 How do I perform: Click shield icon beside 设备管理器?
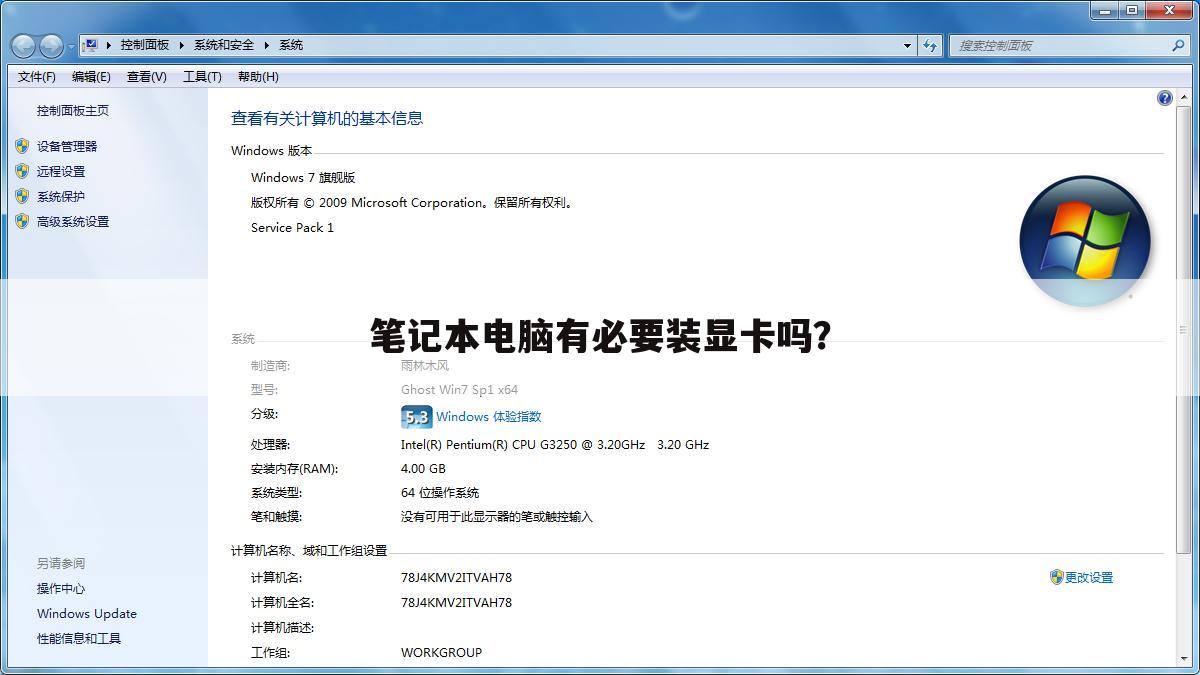[x=22, y=146]
